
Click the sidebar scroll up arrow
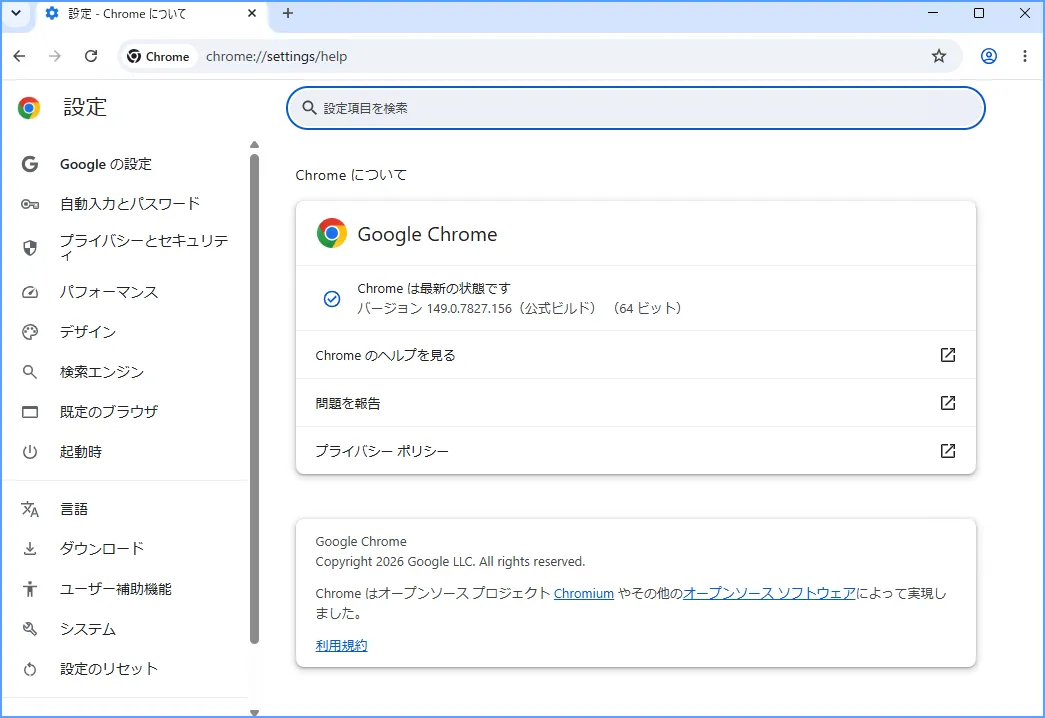[x=254, y=145]
